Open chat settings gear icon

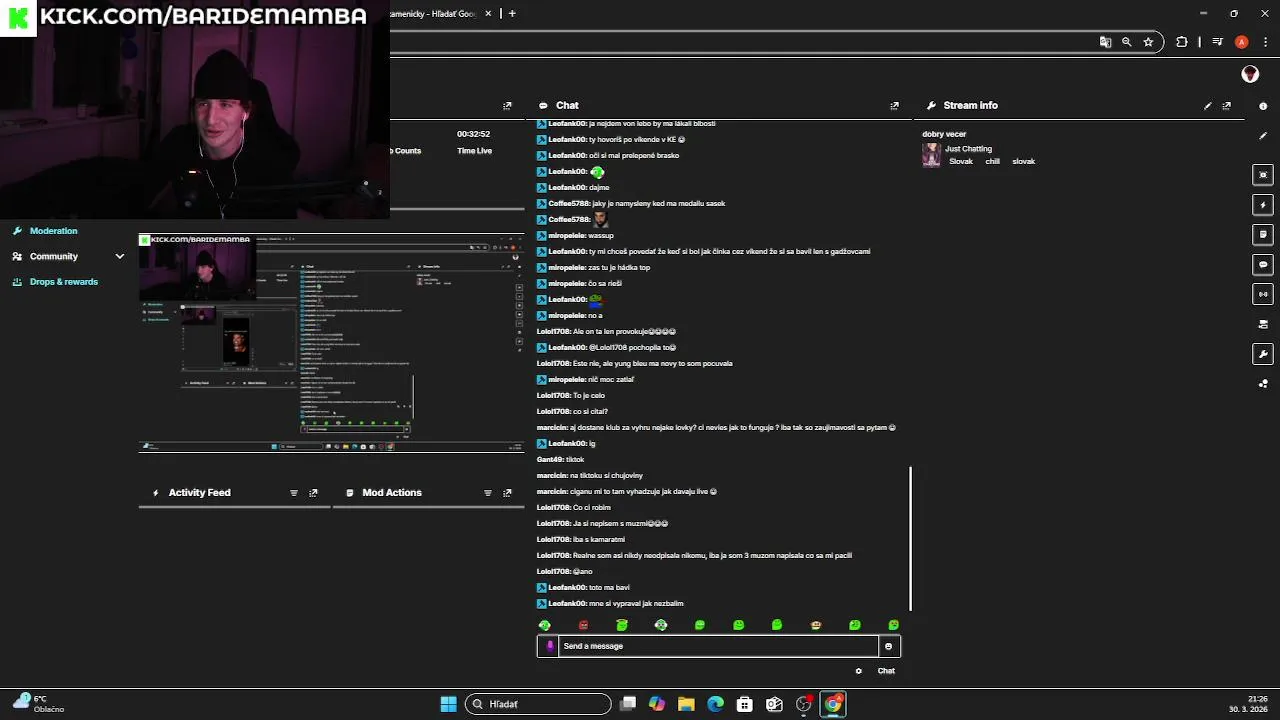click(x=858, y=671)
